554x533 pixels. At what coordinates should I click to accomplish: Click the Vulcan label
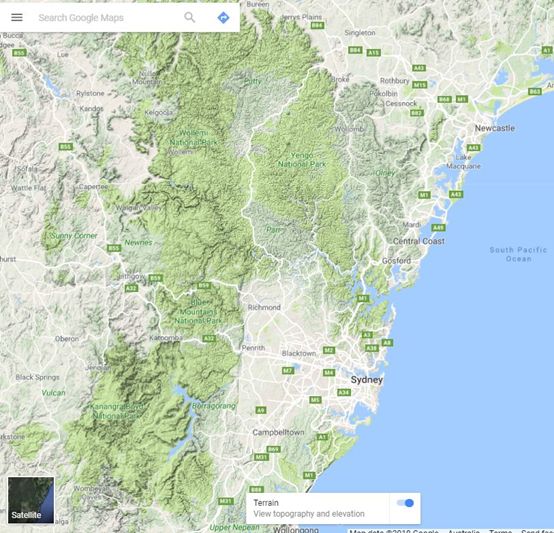[53, 393]
